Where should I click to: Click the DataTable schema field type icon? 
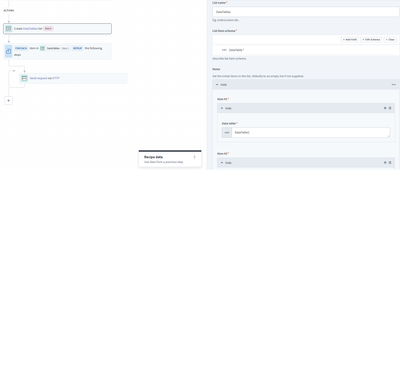pyautogui.click(x=224, y=50)
